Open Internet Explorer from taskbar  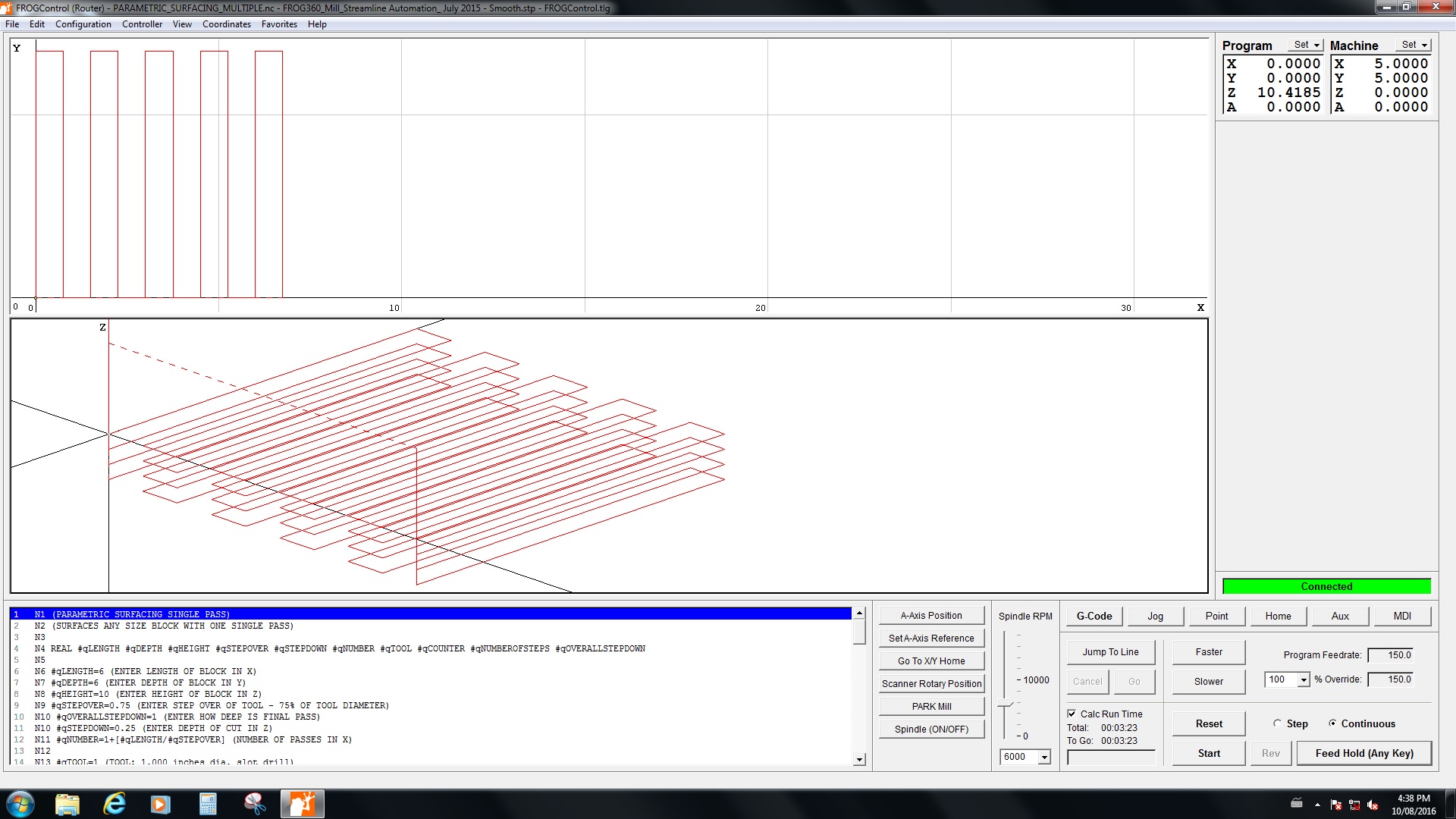coord(114,804)
